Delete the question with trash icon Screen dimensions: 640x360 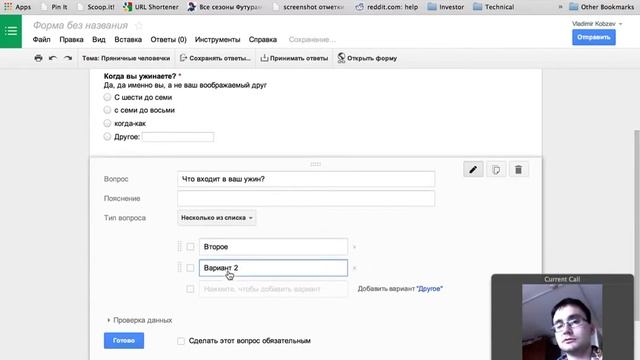point(518,169)
